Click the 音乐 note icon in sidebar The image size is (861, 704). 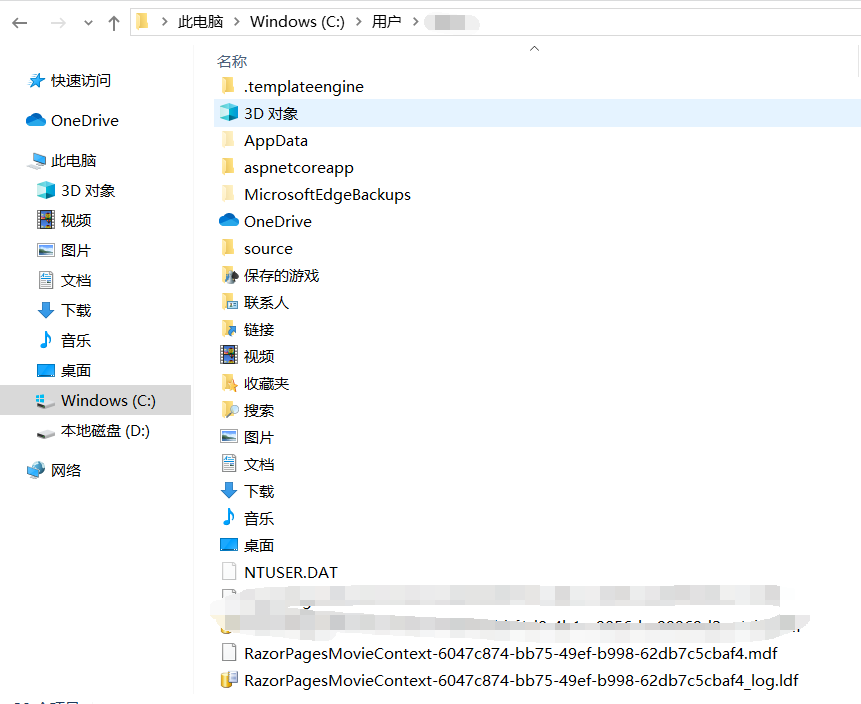tap(46, 340)
